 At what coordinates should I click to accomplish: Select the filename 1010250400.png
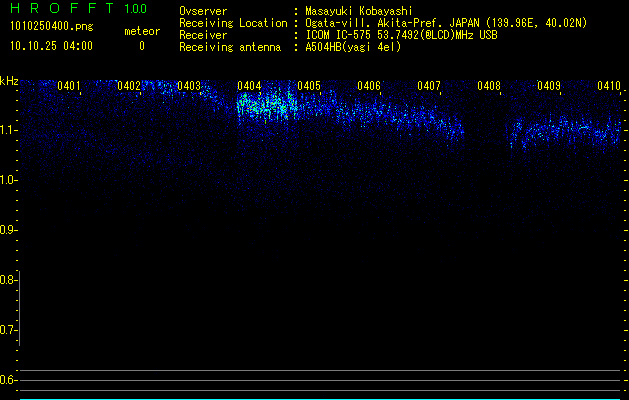(x=52, y=27)
